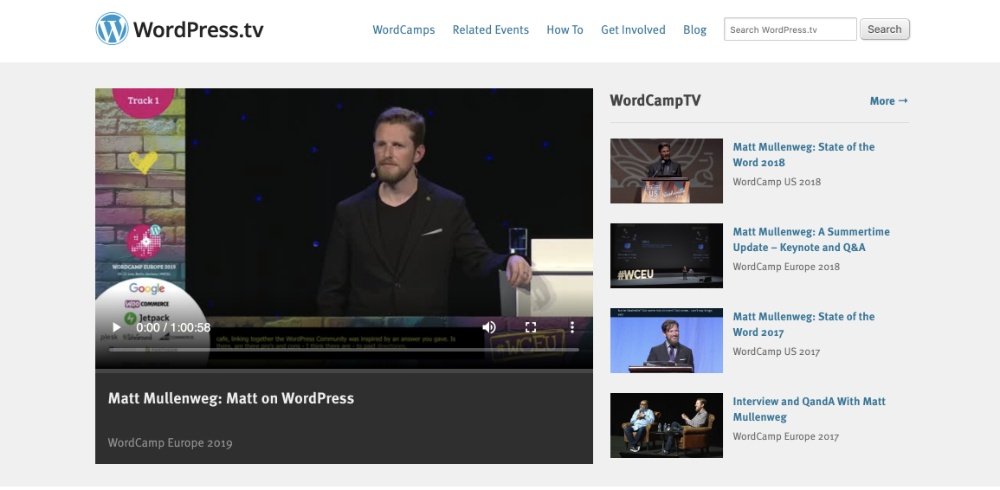This screenshot has width=1000, height=490.
Task: Click the WordCamp Europe 2019 label under the video
Action: 170,442
